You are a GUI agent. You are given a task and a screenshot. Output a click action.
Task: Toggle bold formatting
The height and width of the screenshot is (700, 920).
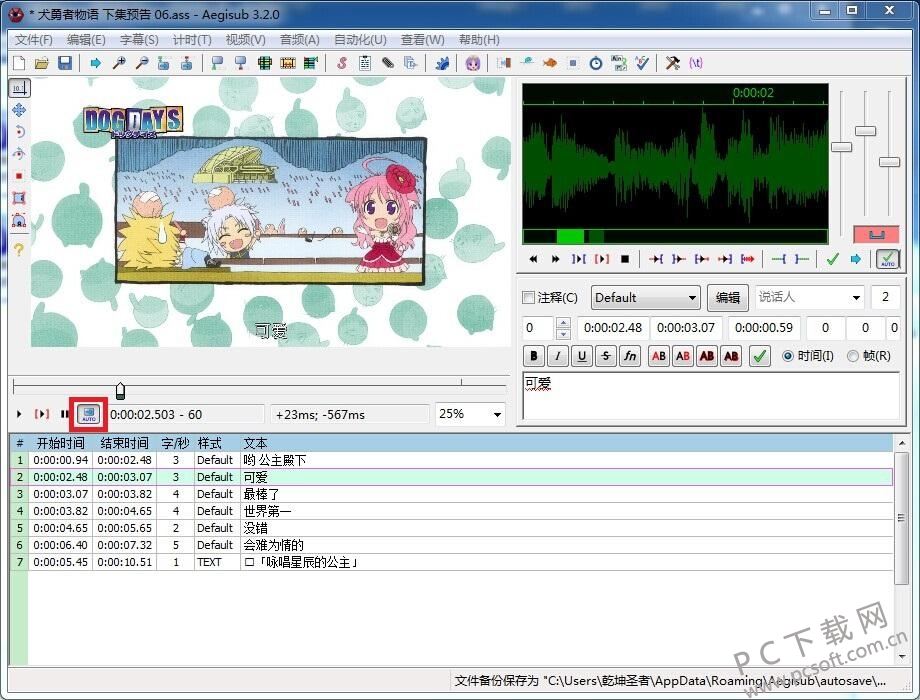pos(533,356)
